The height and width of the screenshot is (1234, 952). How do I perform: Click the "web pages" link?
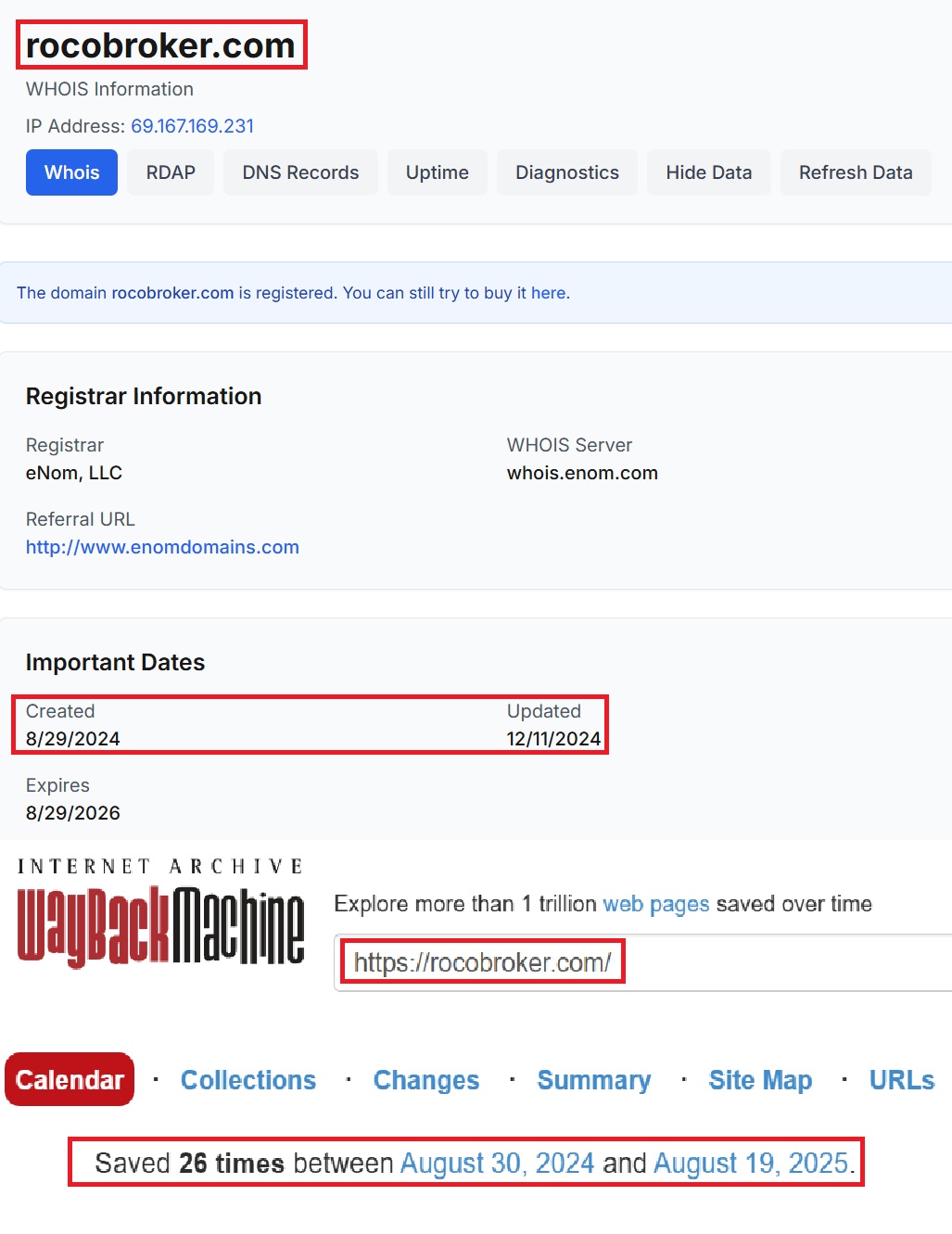655,904
